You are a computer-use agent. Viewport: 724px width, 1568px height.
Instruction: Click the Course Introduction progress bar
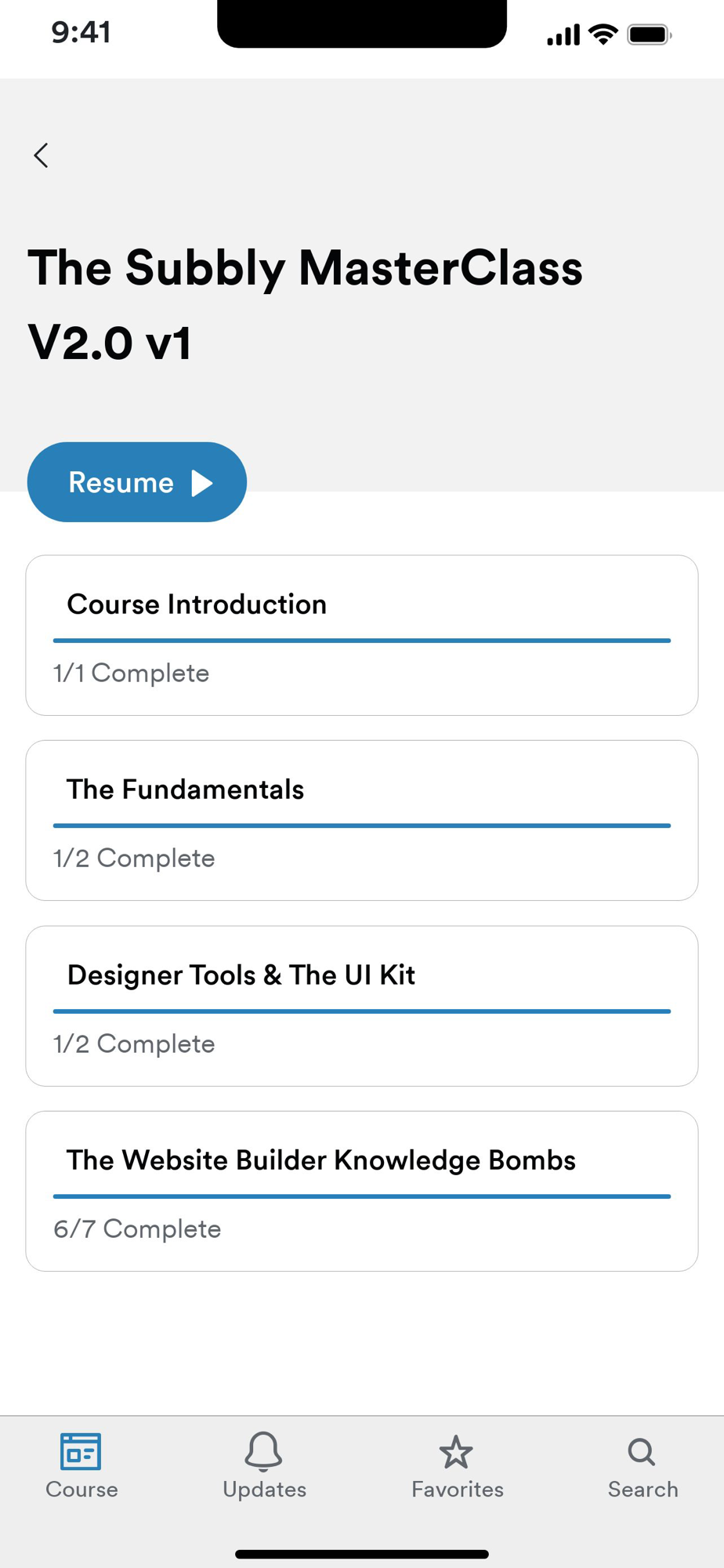361,641
